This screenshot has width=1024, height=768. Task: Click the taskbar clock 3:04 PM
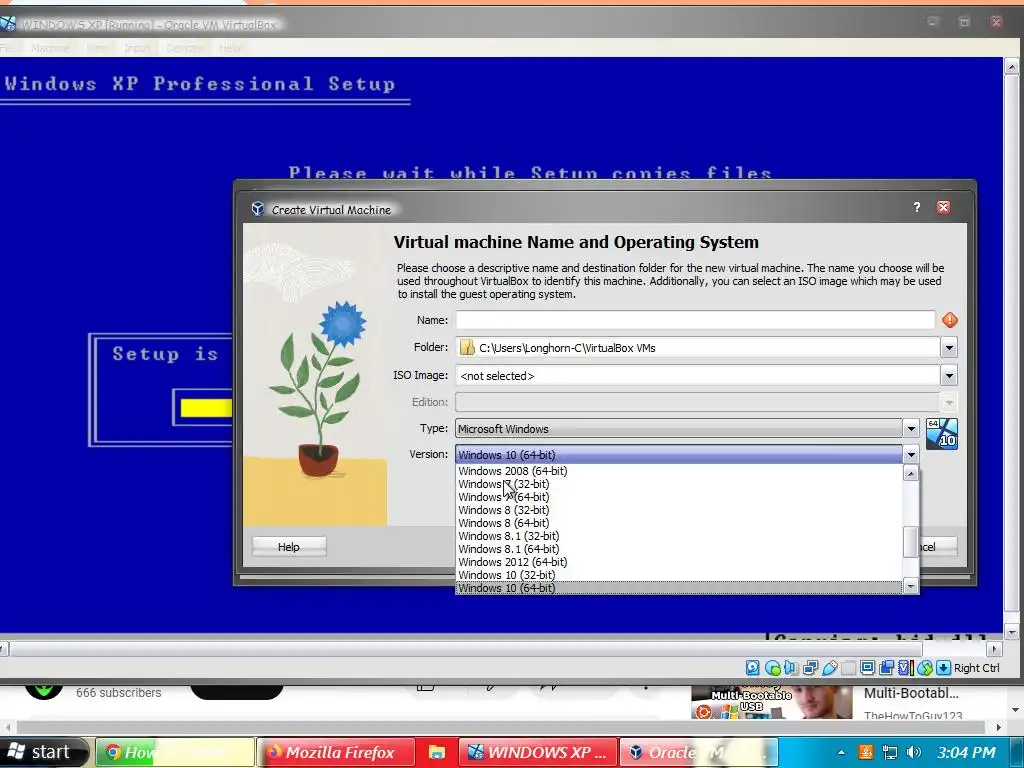pyautogui.click(x=967, y=752)
